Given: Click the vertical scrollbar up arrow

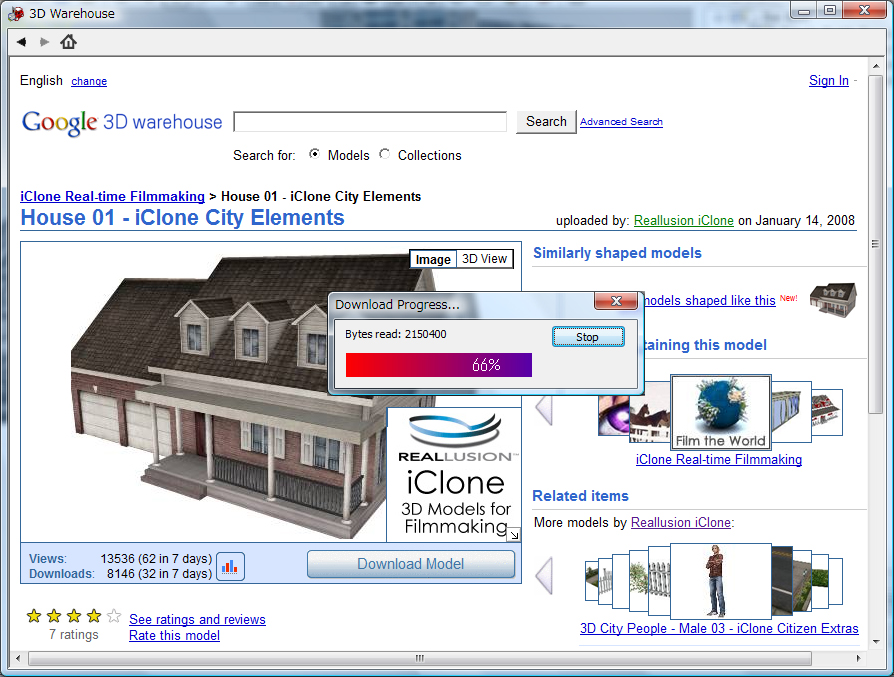Looking at the screenshot, I should pyautogui.click(x=876, y=66).
